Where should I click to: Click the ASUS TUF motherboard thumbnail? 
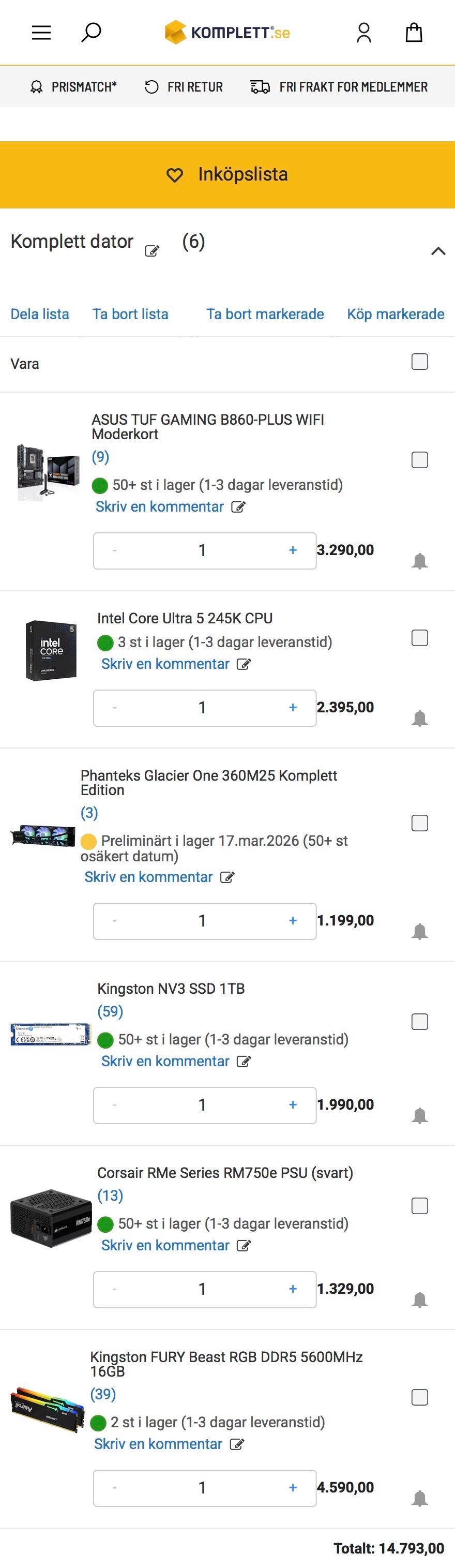(x=48, y=472)
